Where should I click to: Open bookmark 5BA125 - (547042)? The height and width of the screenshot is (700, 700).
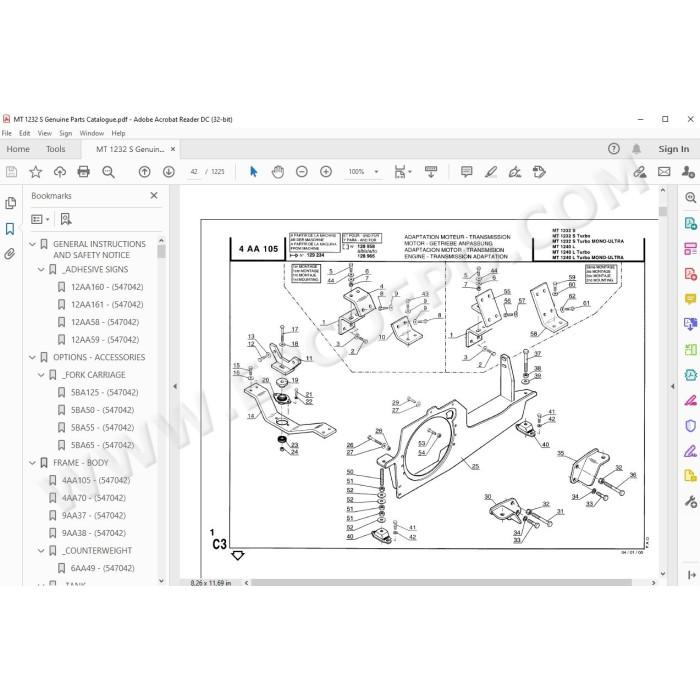coord(104,392)
